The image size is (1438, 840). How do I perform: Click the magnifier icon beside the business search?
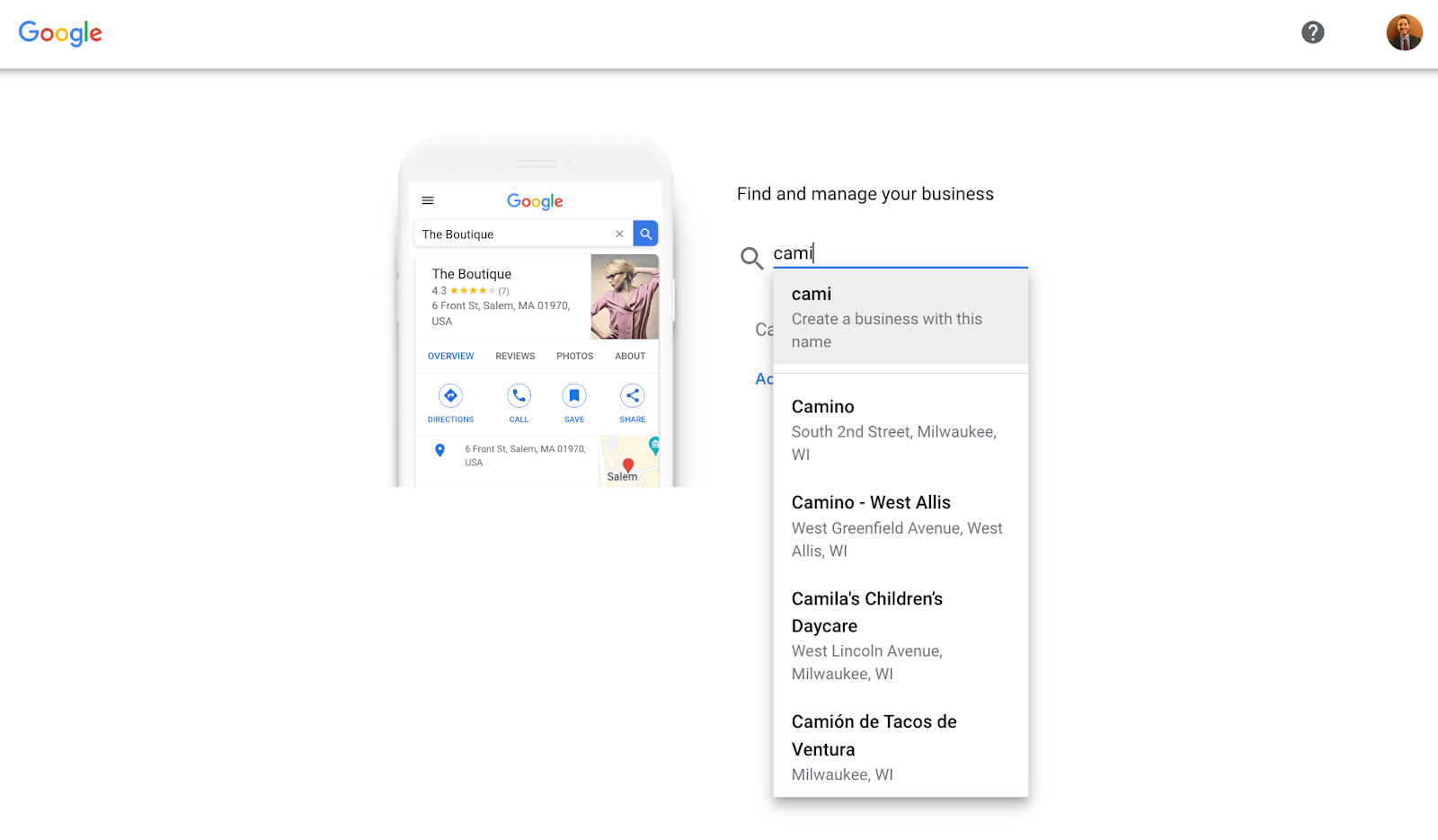click(751, 258)
